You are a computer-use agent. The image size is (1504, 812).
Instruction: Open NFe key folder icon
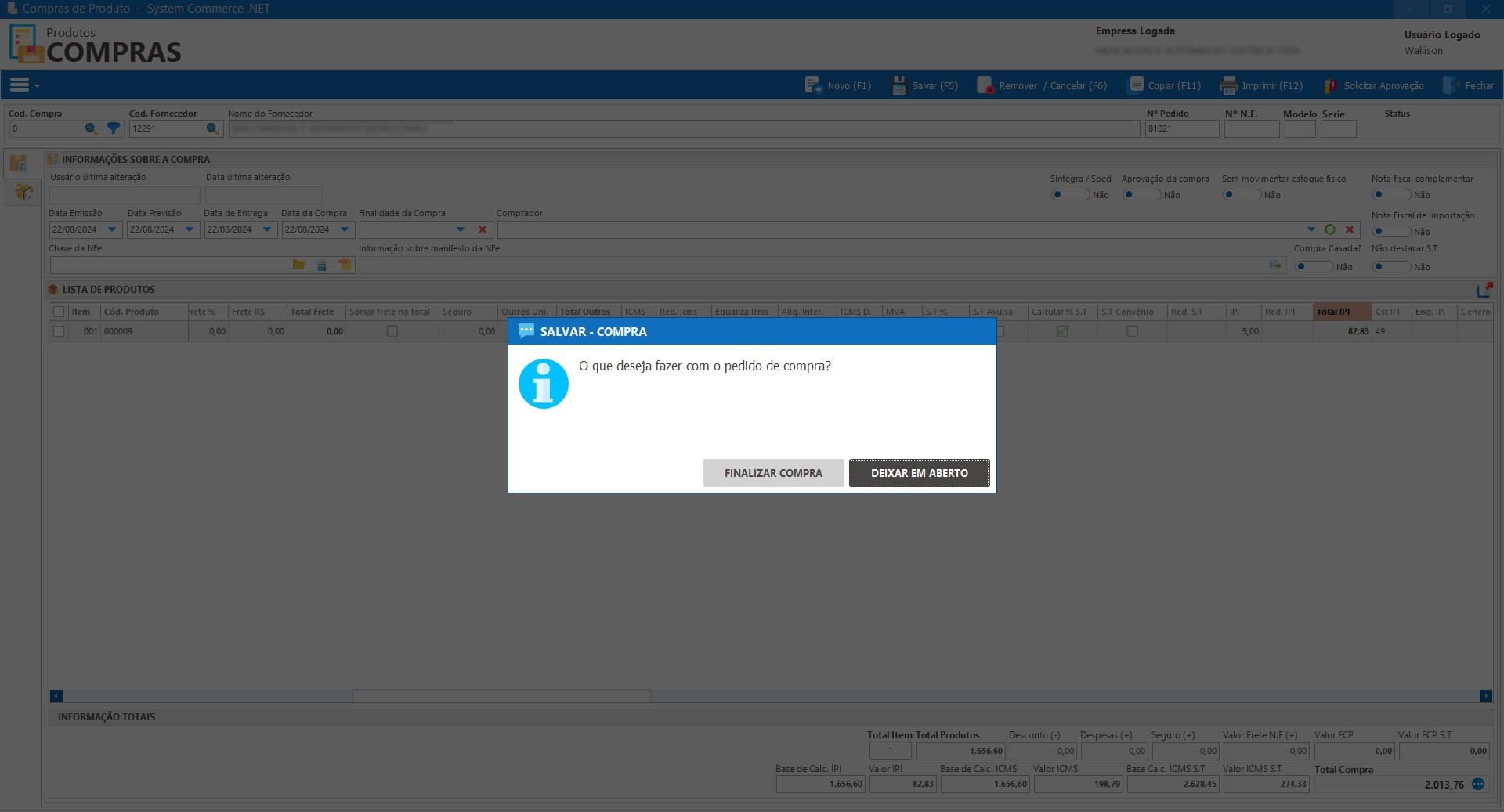pyautogui.click(x=298, y=265)
